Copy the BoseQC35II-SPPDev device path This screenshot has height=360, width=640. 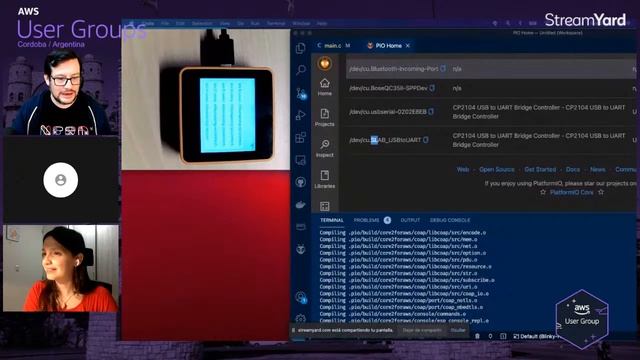pyautogui.click(x=432, y=88)
